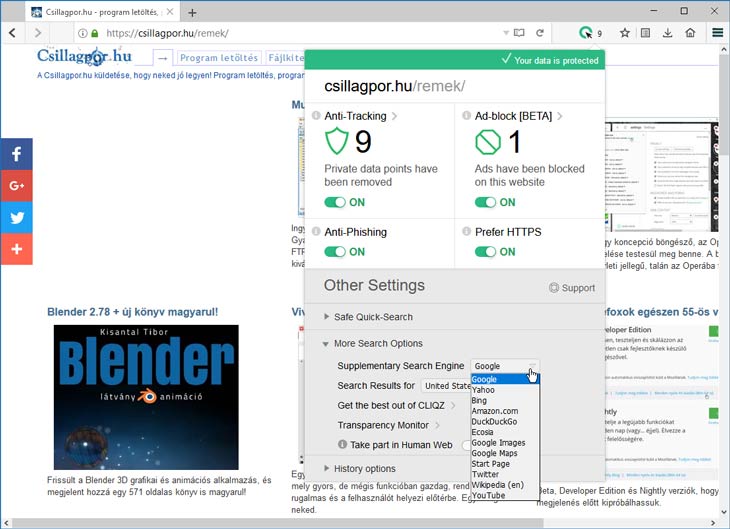Click info icon beside Take part in Human Web
This screenshot has width=730, height=529.
coord(342,444)
